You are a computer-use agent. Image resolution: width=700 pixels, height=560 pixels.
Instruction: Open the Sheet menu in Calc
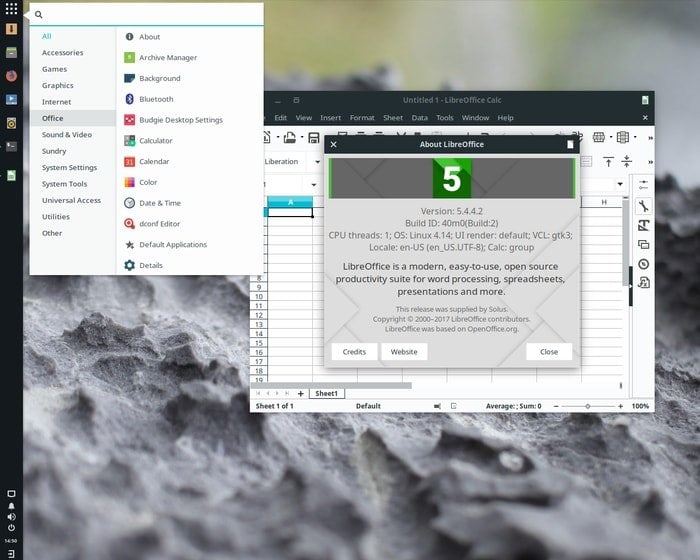(393, 117)
